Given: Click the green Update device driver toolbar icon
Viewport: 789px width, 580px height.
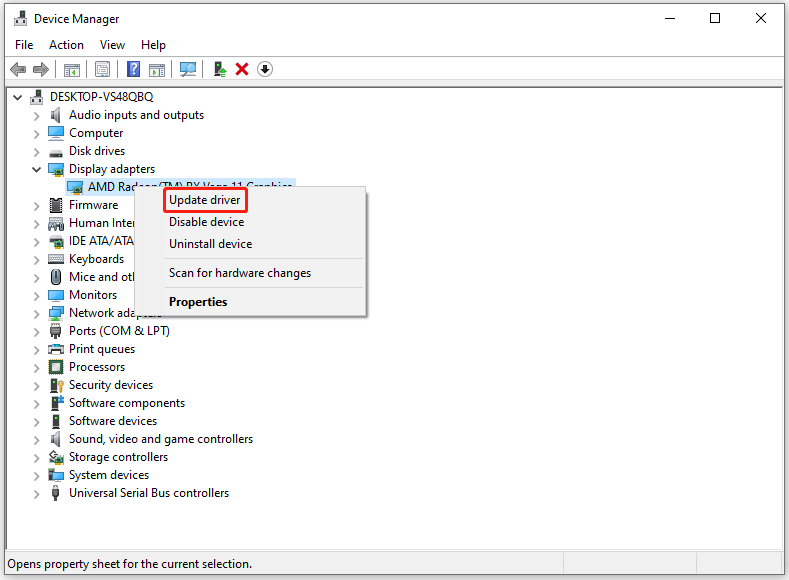Looking at the screenshot, I should [x=219, y=69].
